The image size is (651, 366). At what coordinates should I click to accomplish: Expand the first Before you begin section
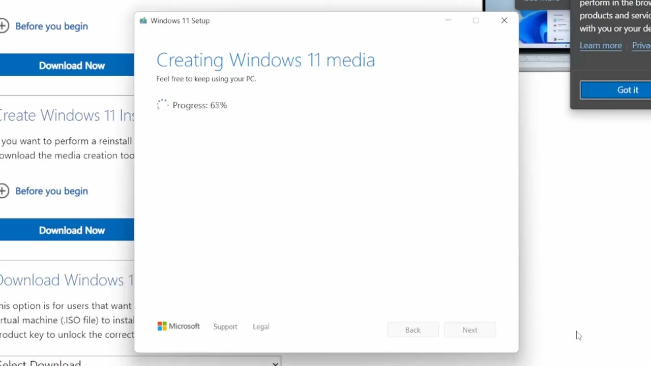pos(44,26)
